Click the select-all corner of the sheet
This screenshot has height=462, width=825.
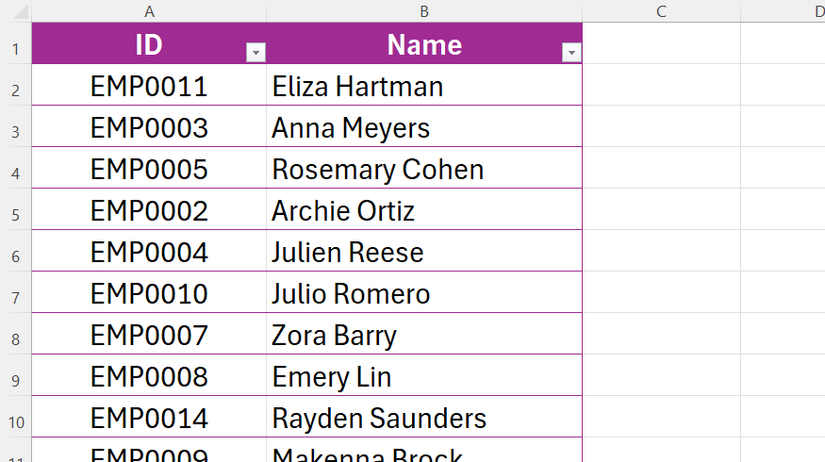(x=15, y=11)
